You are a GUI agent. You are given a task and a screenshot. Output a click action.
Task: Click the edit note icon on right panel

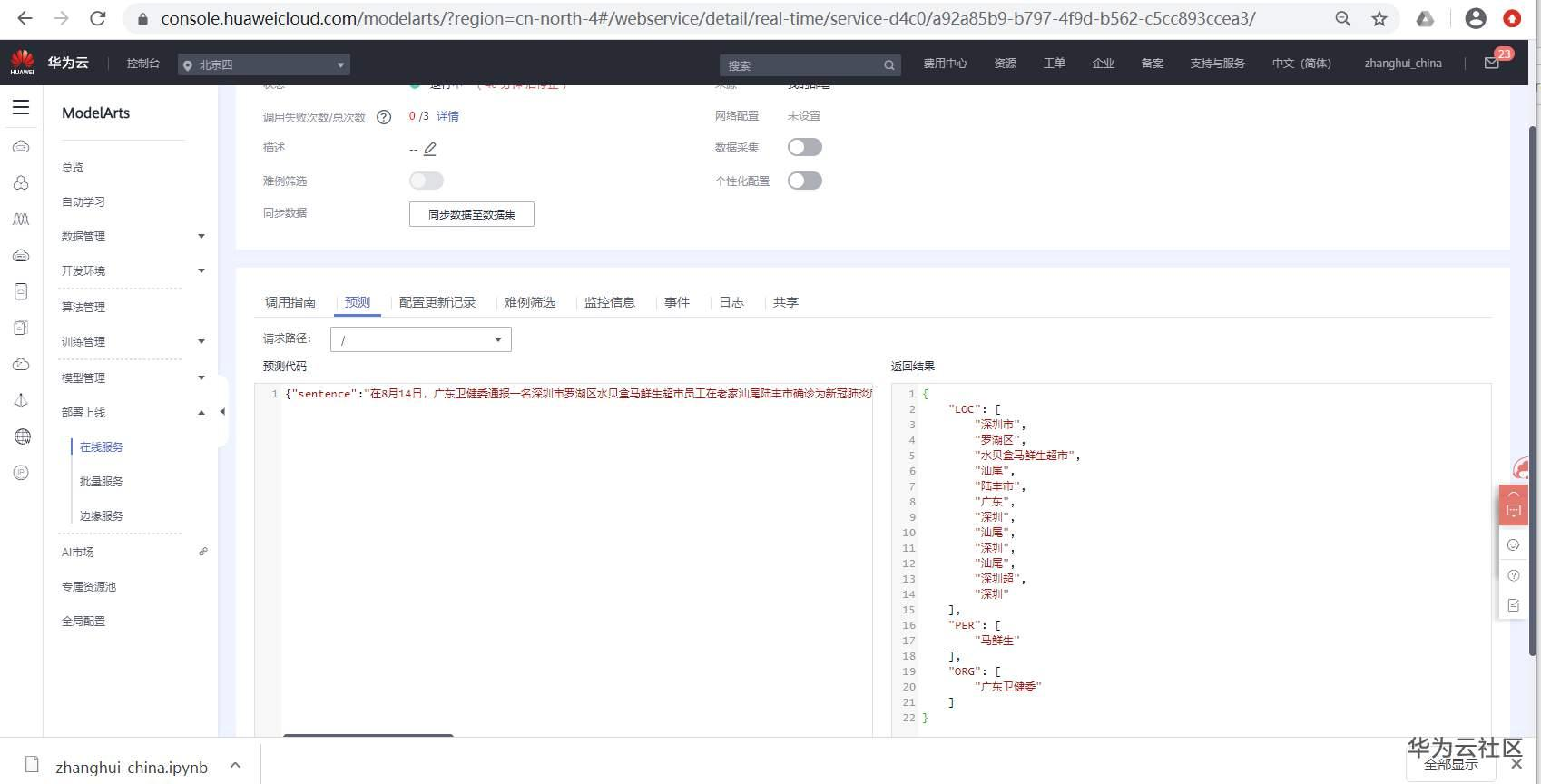pos(1513,605)
